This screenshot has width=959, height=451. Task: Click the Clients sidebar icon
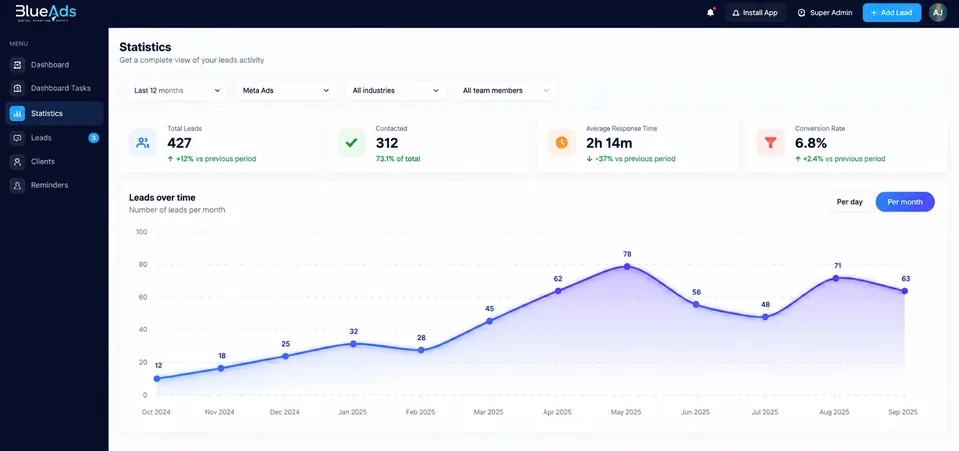[x=17, y=162]
